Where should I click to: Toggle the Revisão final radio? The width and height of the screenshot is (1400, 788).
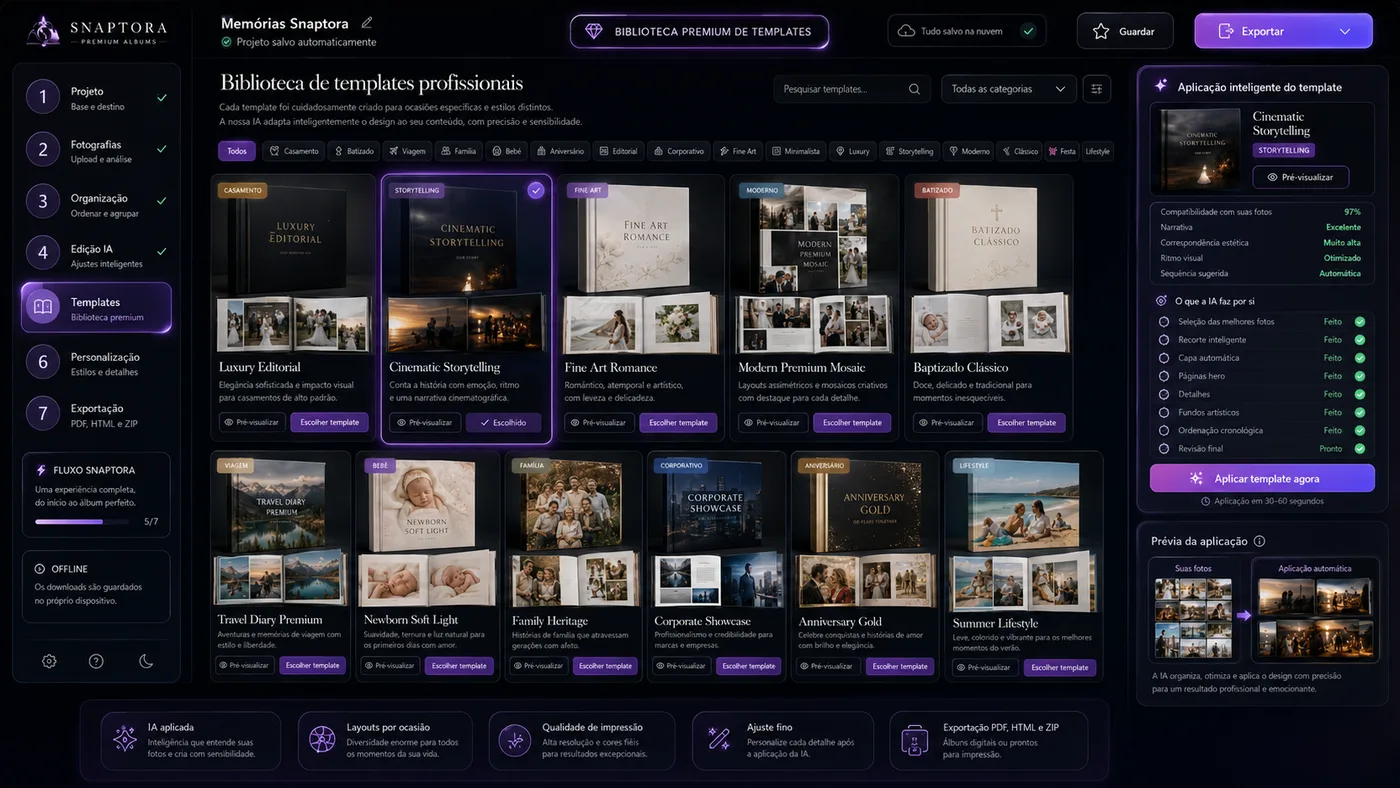pyautogui.click(x=1163, y=449)
